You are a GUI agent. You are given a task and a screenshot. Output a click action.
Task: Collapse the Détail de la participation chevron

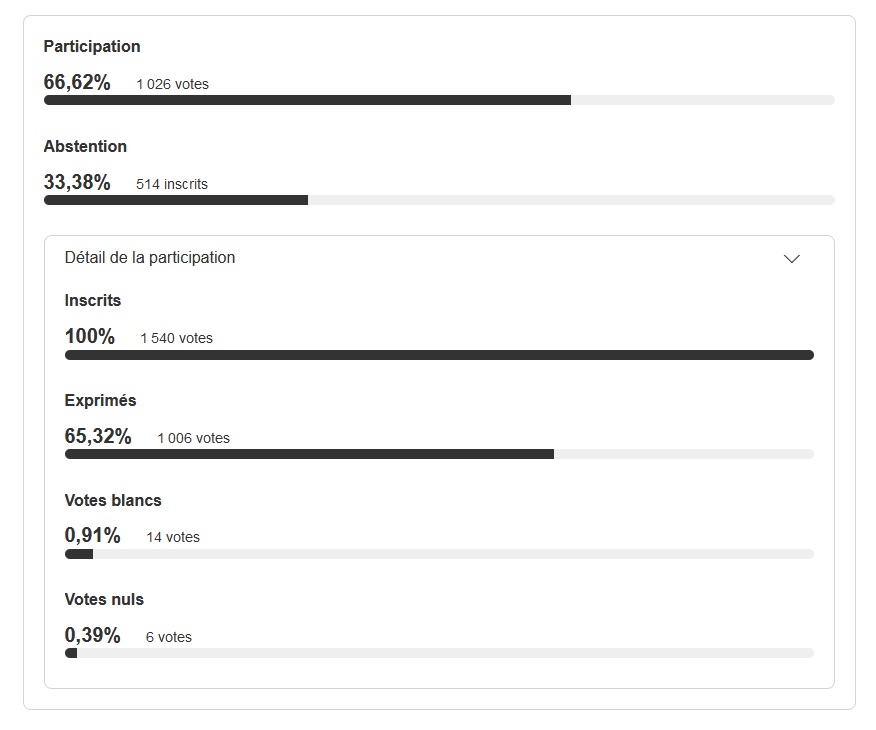[x=792, y=259]
